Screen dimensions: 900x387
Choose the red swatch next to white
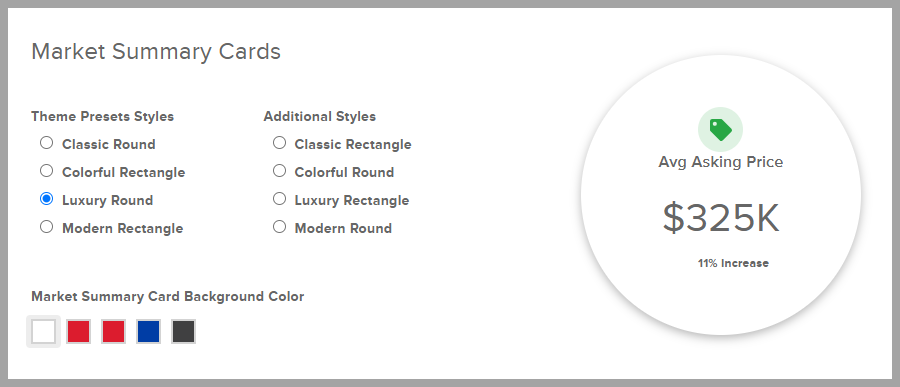[x=79, y=331]
